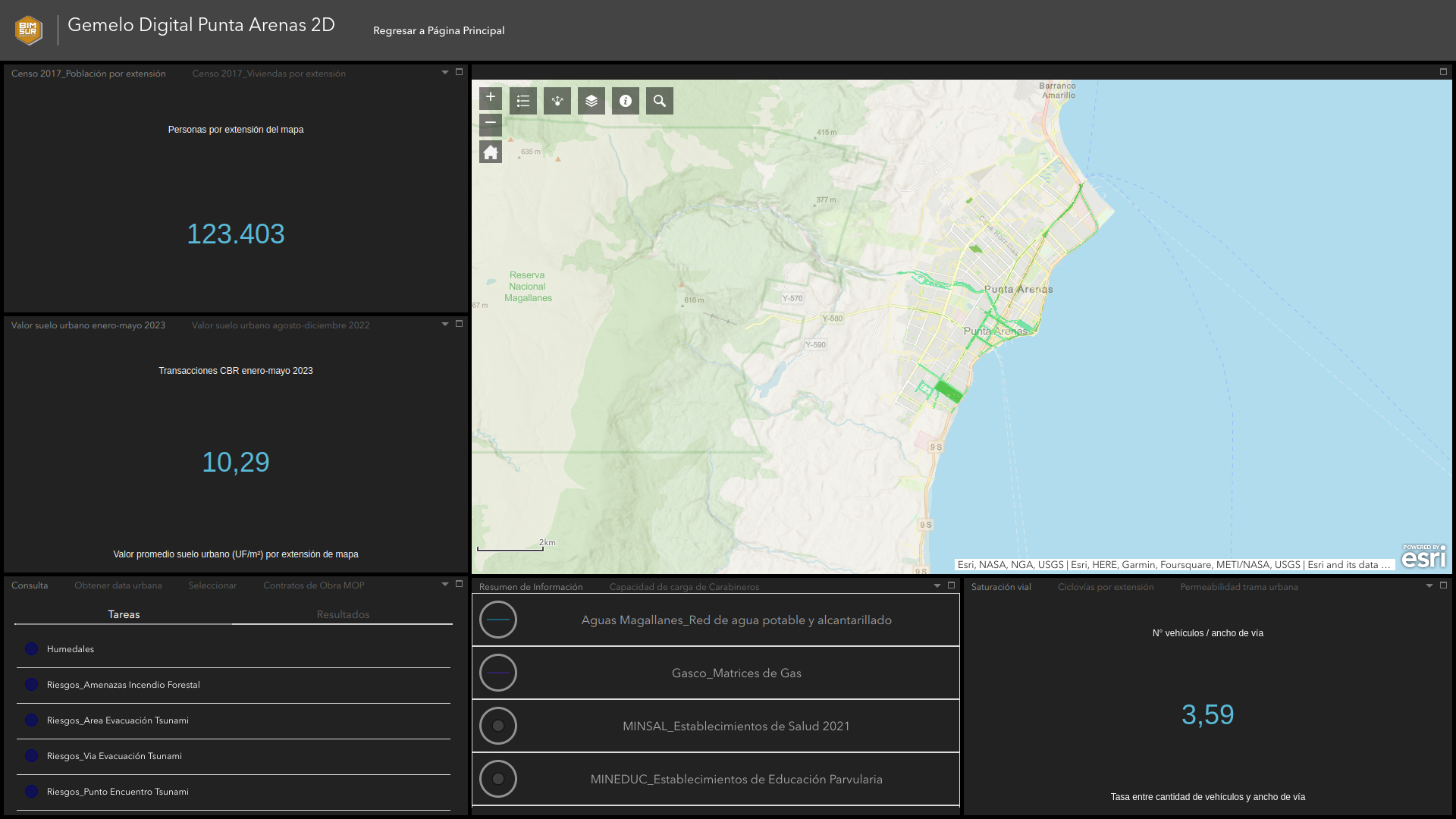Screen dimensions: 1456x819
Task: Open the map legend tool
Action: pyautogui.click(x=523, y=101)
